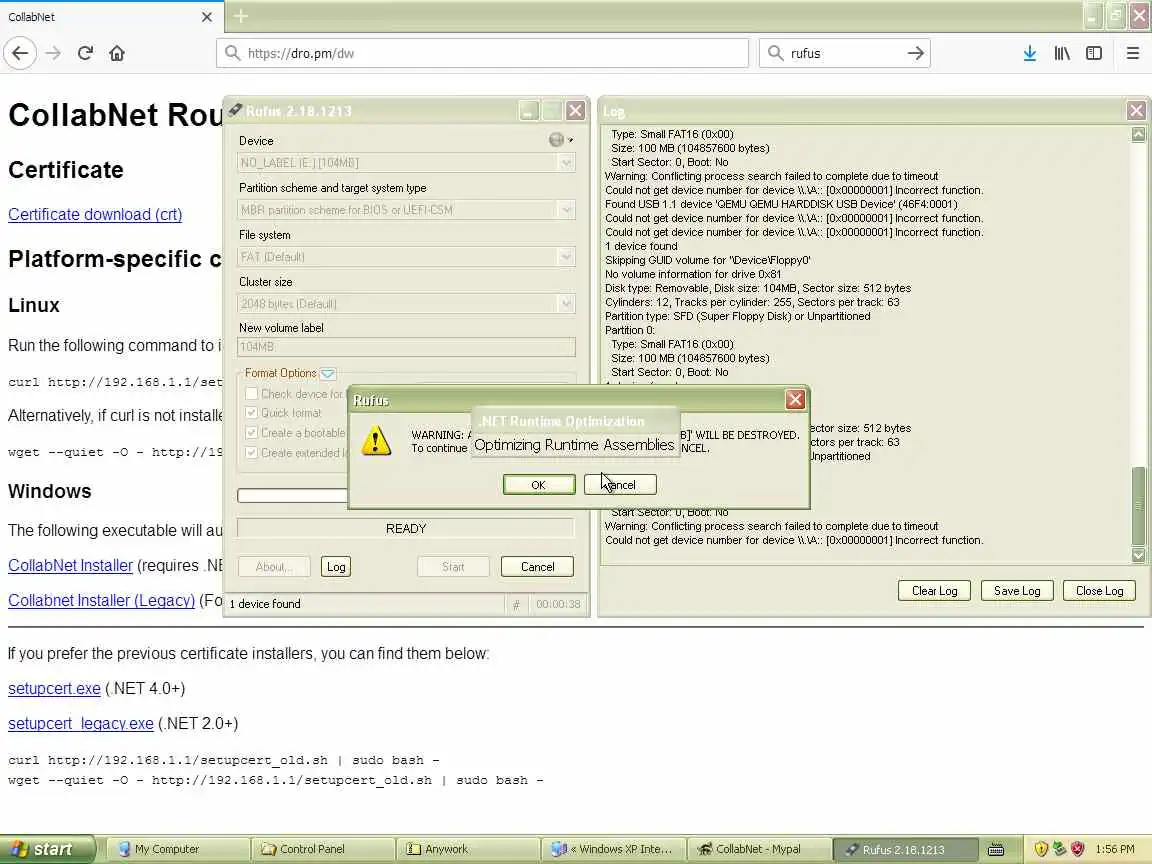Click the Log scrollbar down arrow
The image size is (1152, 864).
(1138, 555)
